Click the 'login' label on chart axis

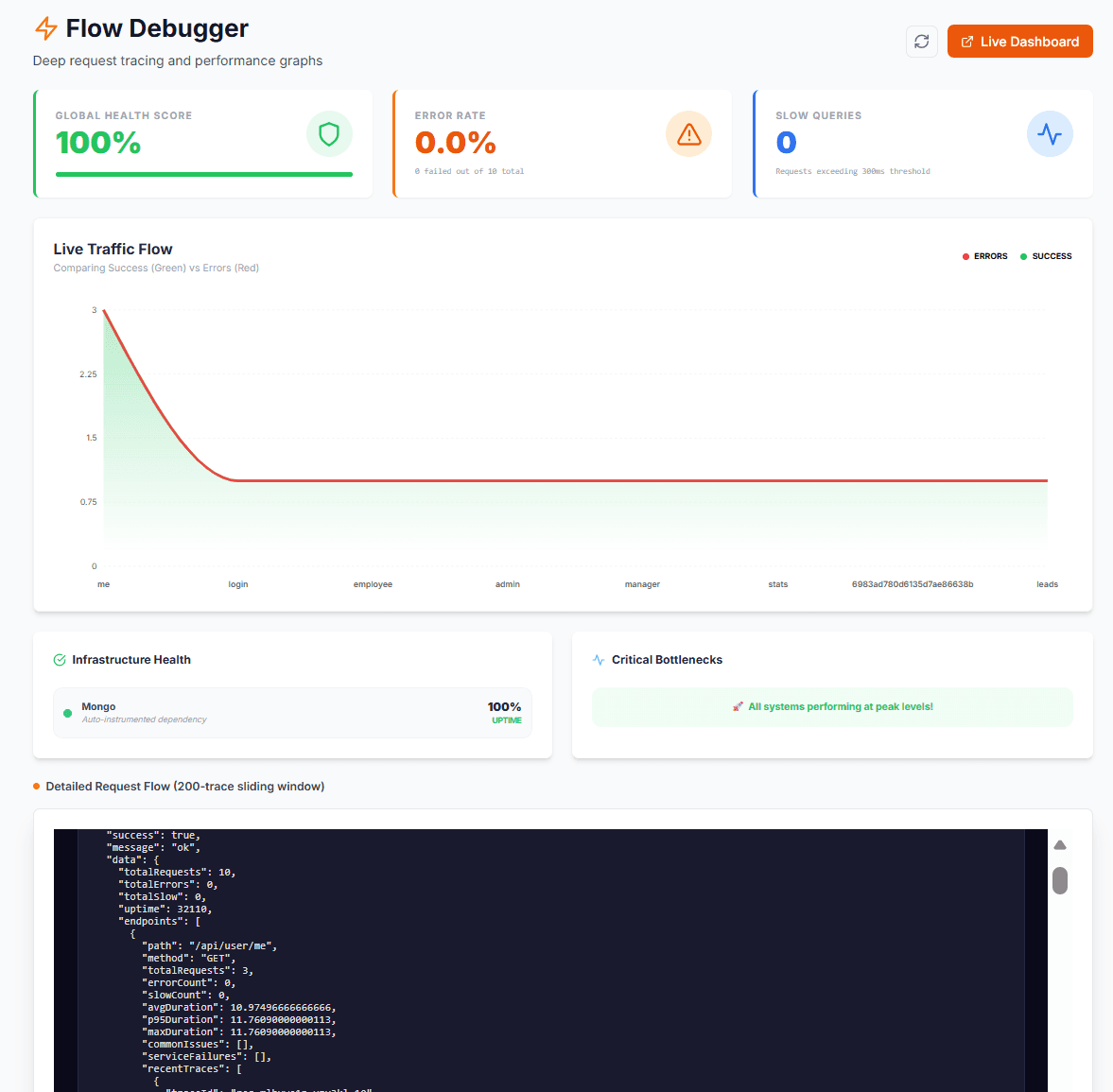(x=237, y=584)
